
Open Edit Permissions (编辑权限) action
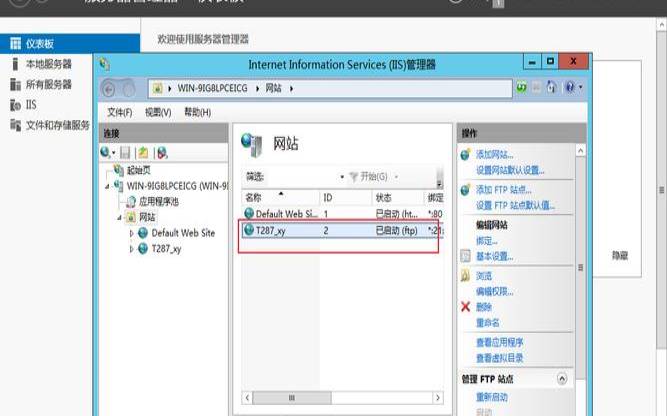(494, 292)
